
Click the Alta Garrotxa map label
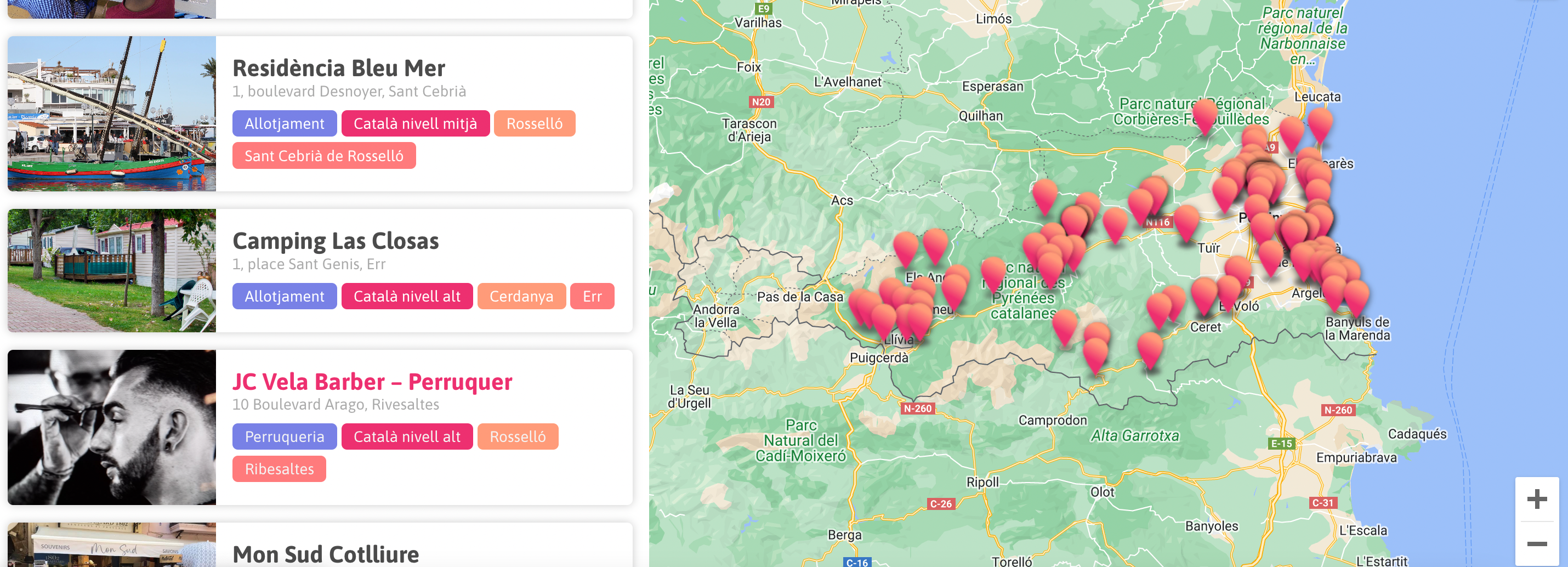point(1135,435)
